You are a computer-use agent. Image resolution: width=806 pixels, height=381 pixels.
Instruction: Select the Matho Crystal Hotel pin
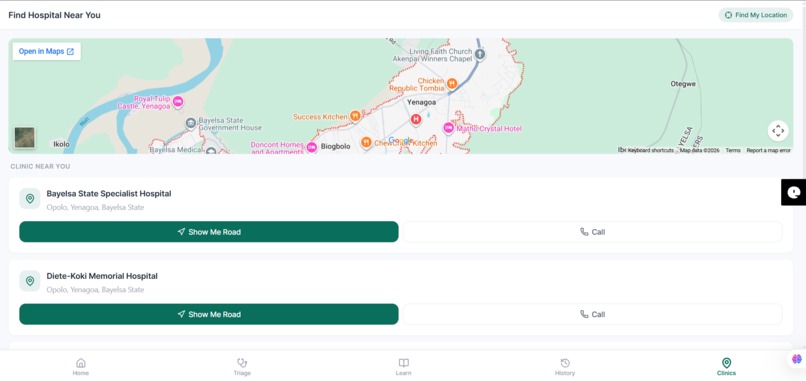pos(449,128)
